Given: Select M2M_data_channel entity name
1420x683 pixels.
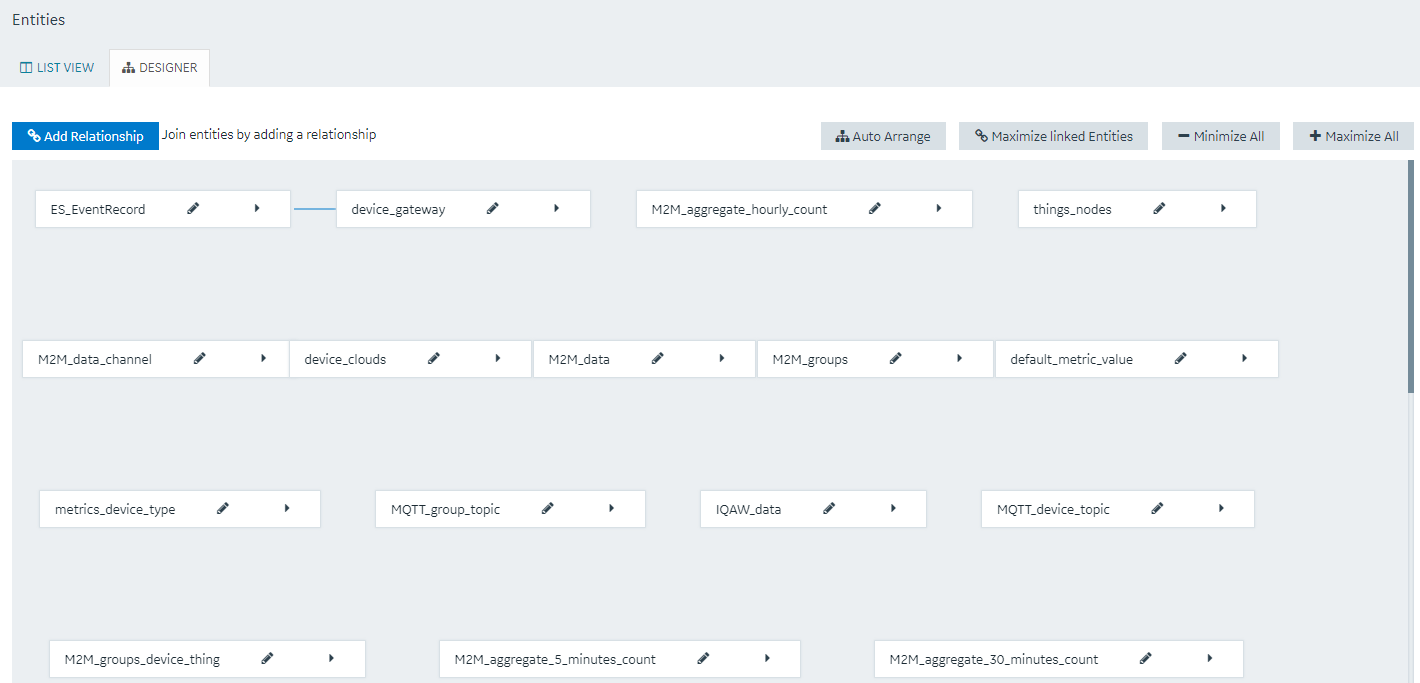Looking at the screenshot, I should (x=95, y=360).
